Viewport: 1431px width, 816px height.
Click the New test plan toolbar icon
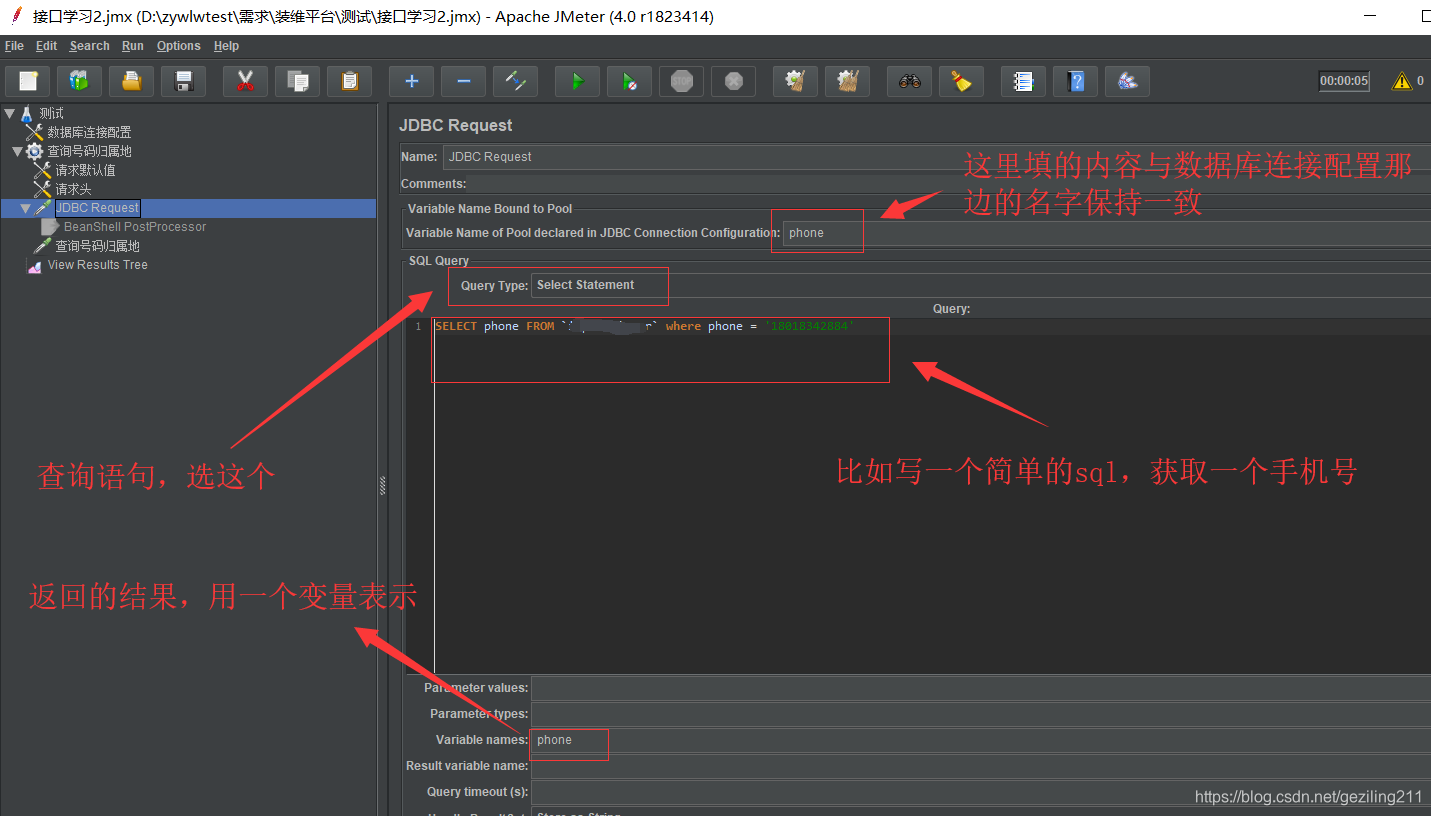[28, 81]
